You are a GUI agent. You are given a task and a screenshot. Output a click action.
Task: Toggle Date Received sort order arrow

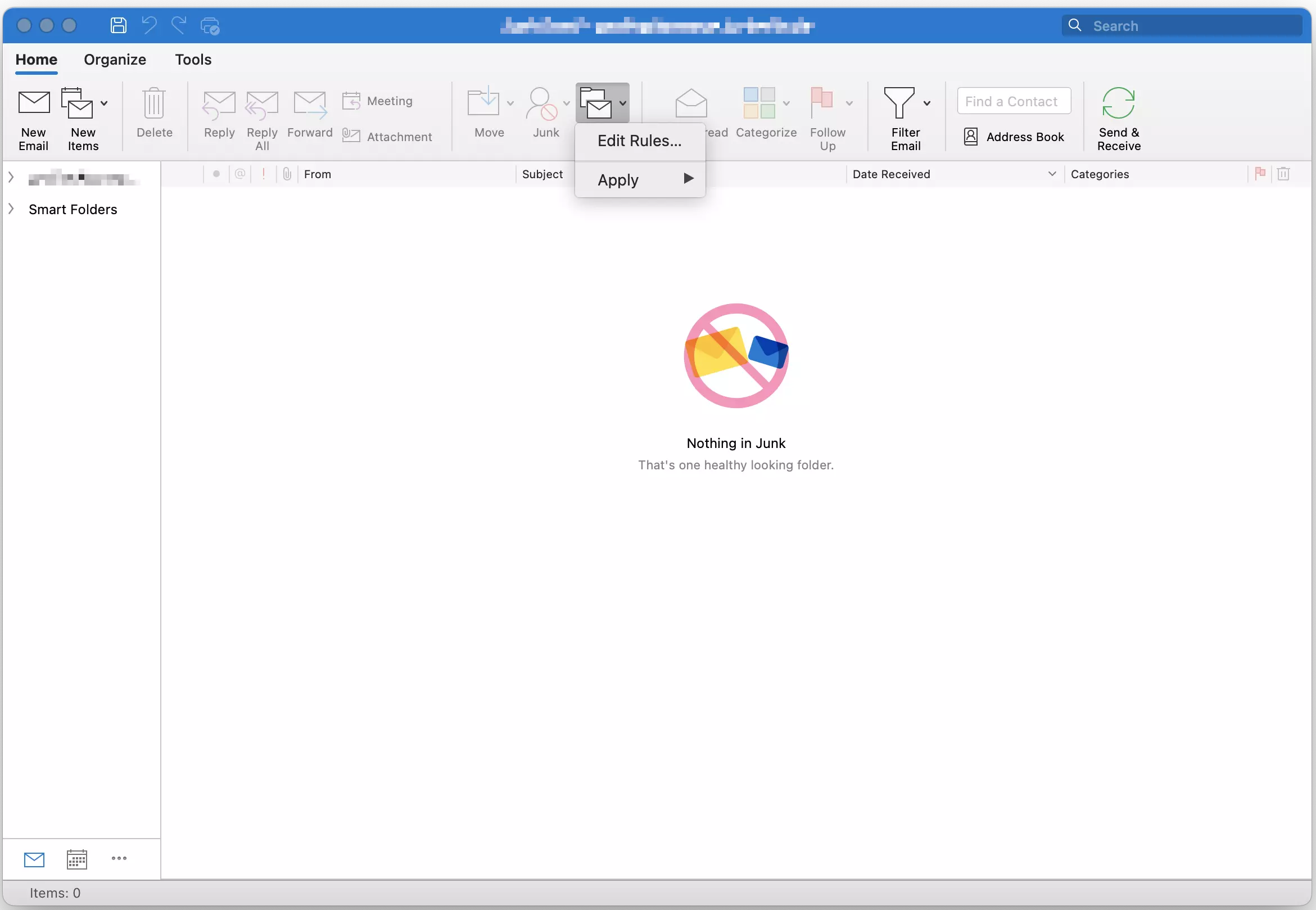[x=1052, y=174]
